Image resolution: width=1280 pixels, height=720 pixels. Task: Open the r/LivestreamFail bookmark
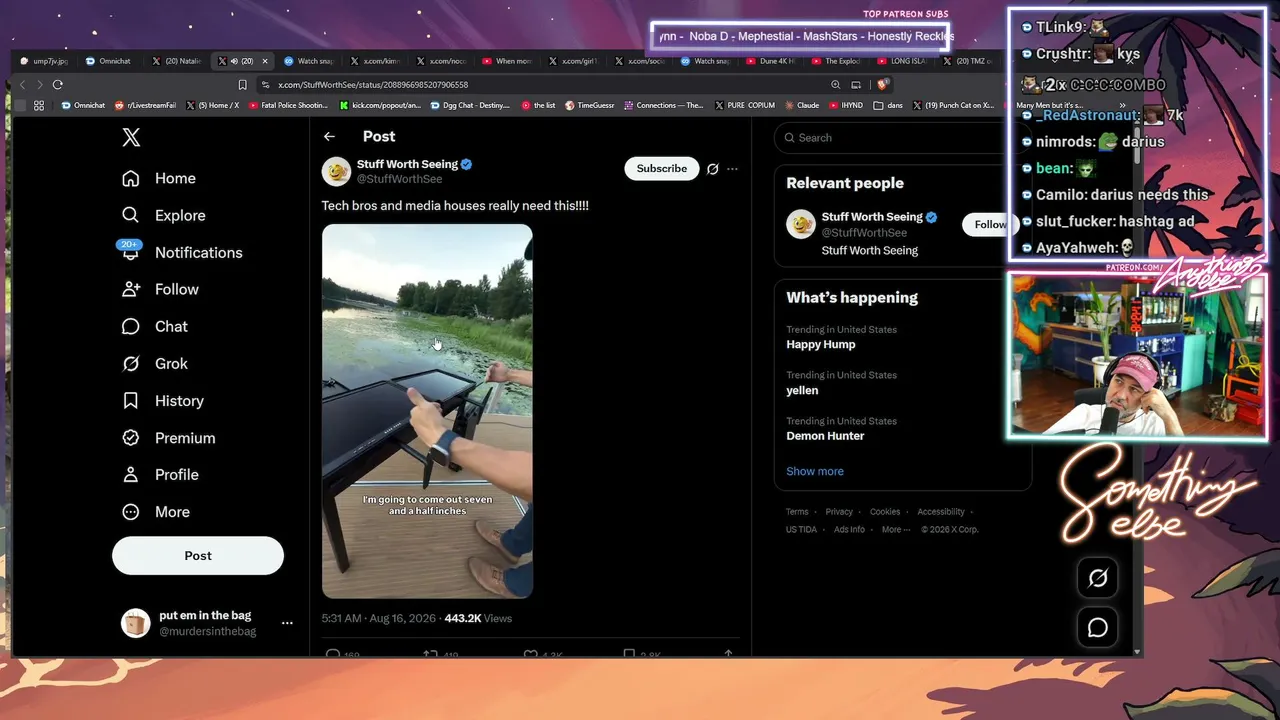pos(146,105)
